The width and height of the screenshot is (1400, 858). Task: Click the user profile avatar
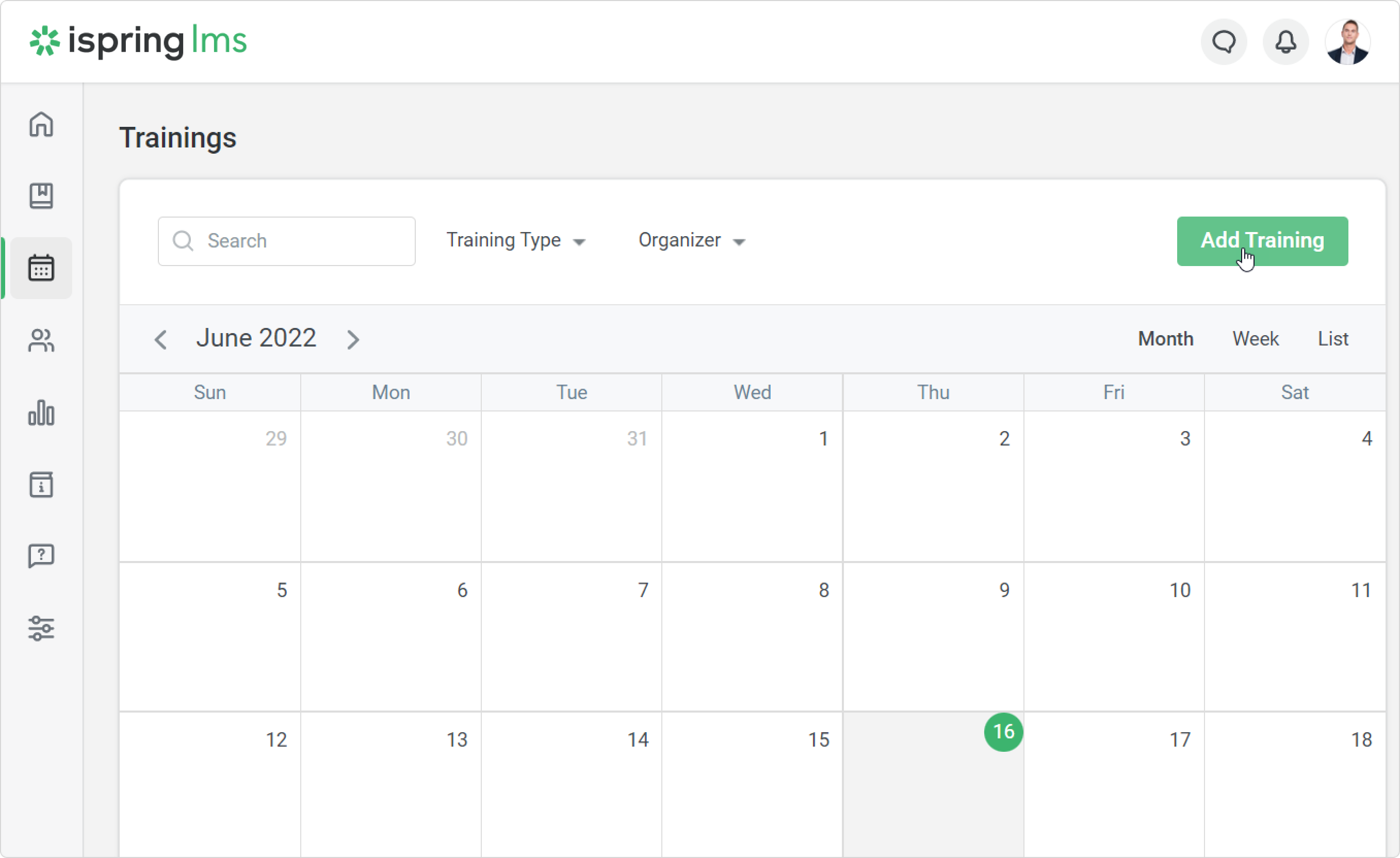1347,42
